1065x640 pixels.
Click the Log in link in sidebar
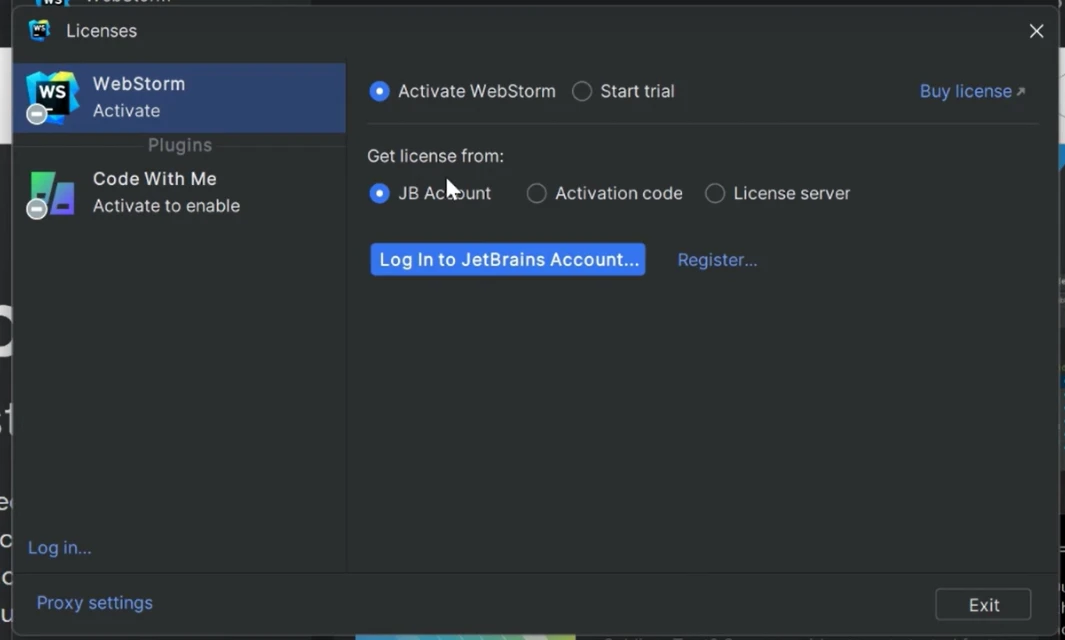[x=60, y=548]
